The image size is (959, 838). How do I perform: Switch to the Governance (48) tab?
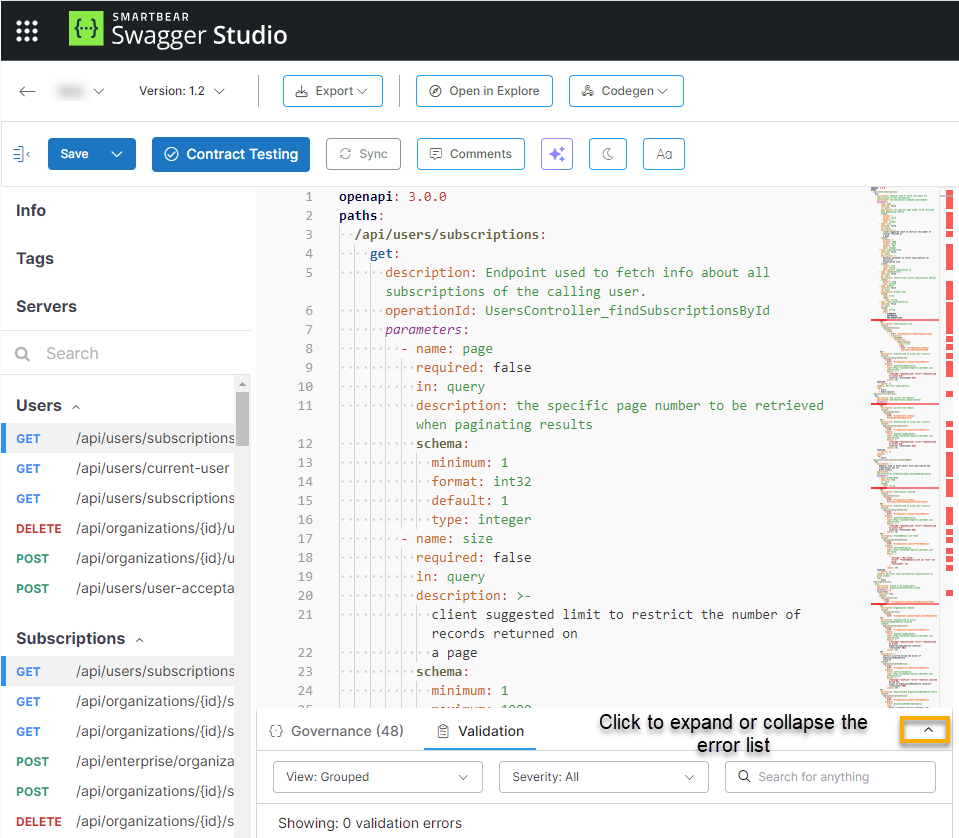(337, 731)
